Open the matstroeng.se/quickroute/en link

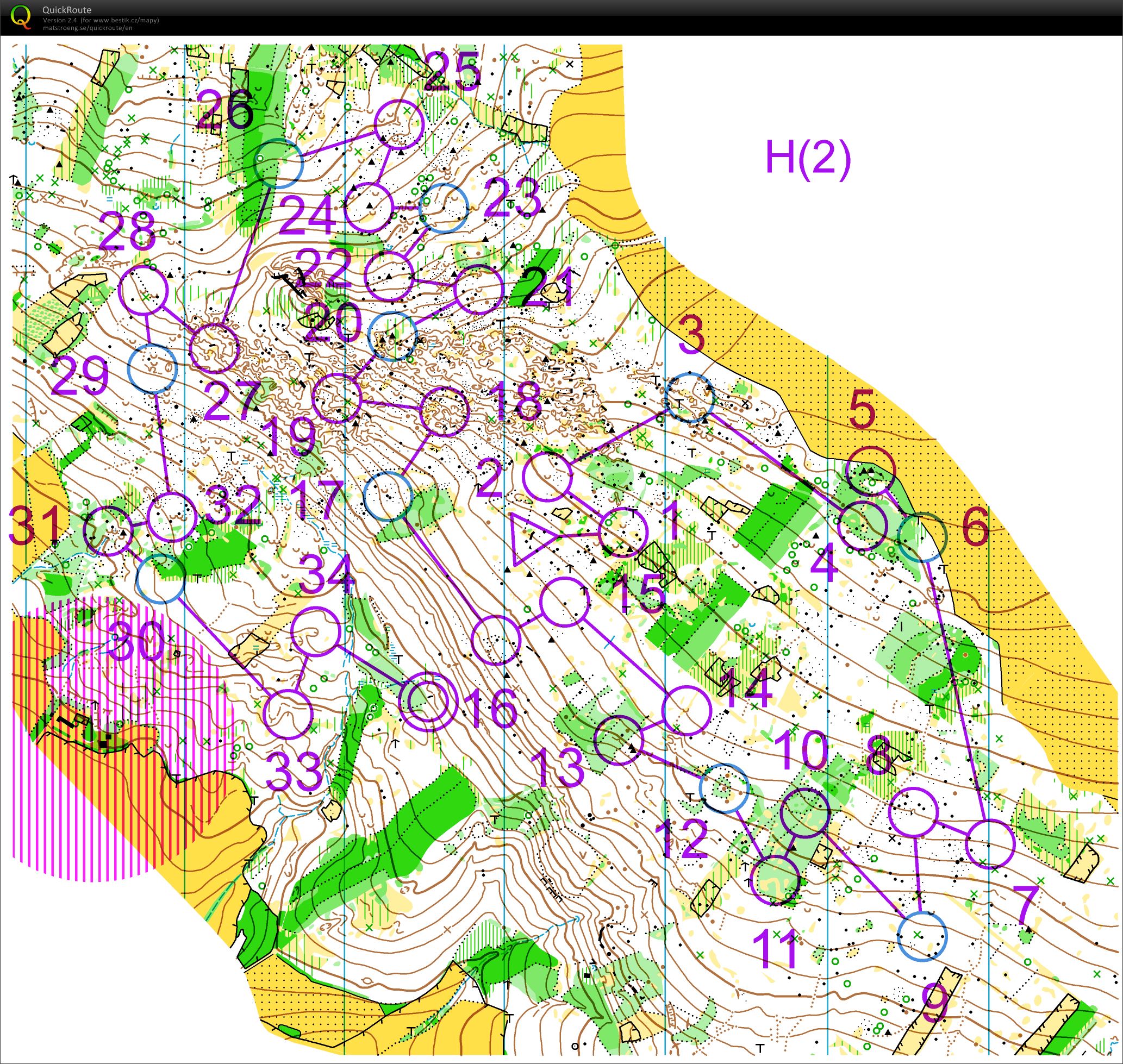click(88, 27)
